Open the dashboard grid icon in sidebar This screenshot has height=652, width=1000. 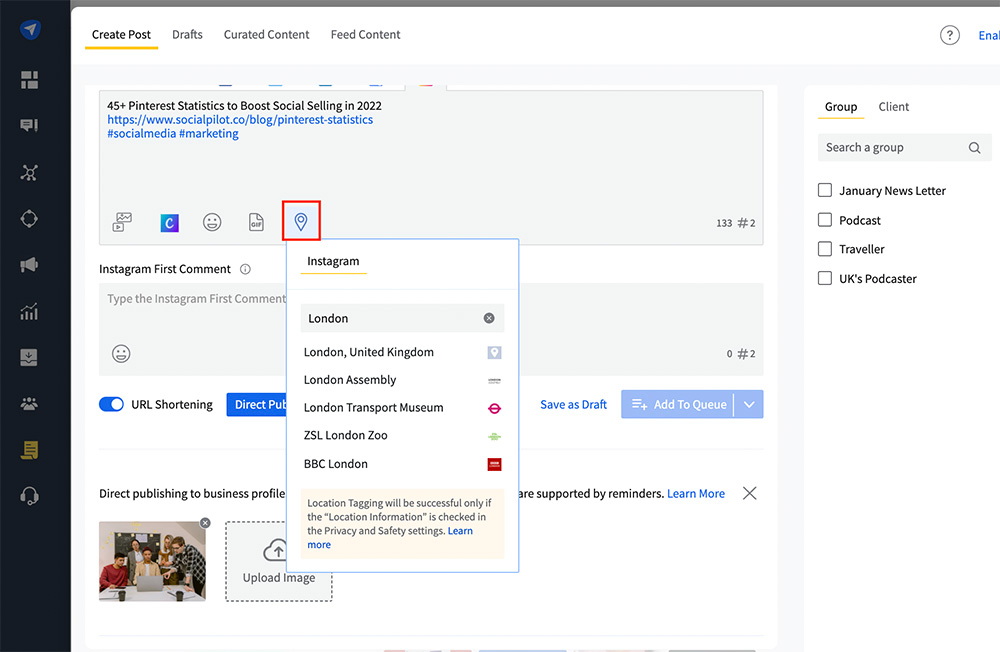29,80
